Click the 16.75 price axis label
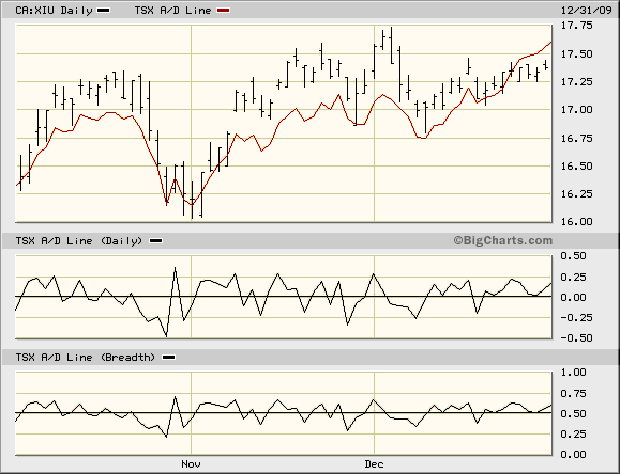Viewport: 620px width, 475px height. [x=577, y=138]
